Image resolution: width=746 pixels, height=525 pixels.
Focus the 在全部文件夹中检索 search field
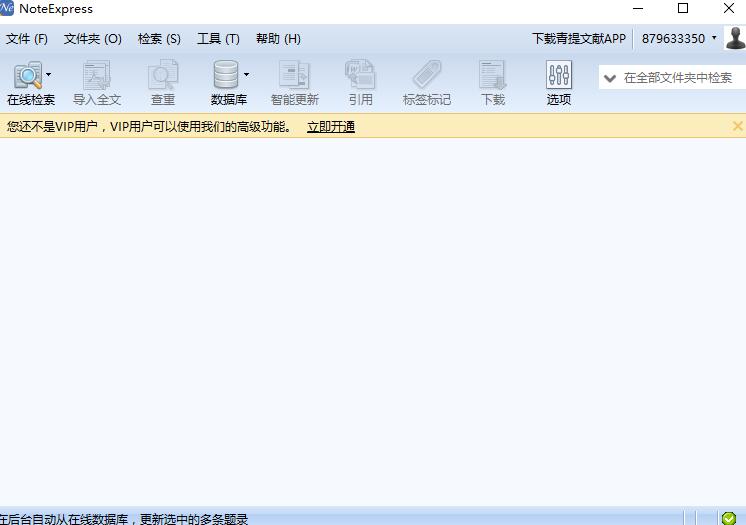678,78
